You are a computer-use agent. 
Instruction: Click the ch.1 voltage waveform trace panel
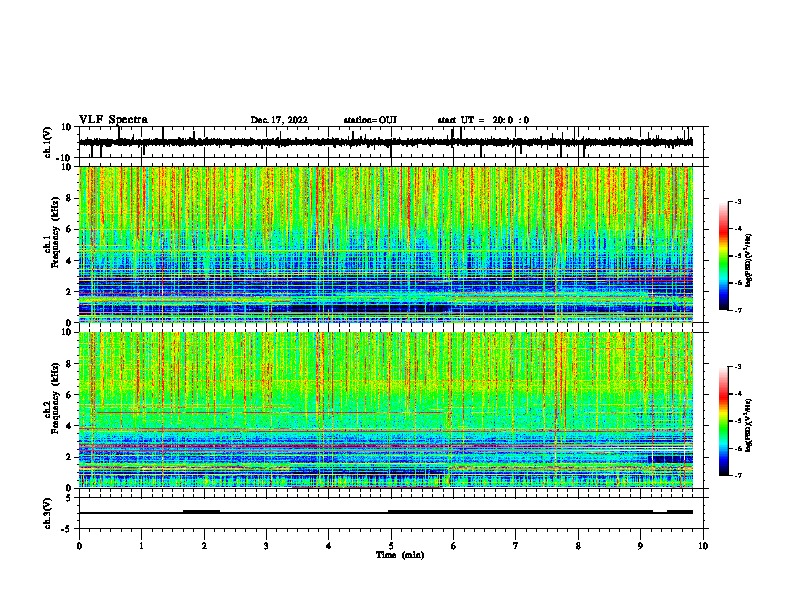click(393, 142)
